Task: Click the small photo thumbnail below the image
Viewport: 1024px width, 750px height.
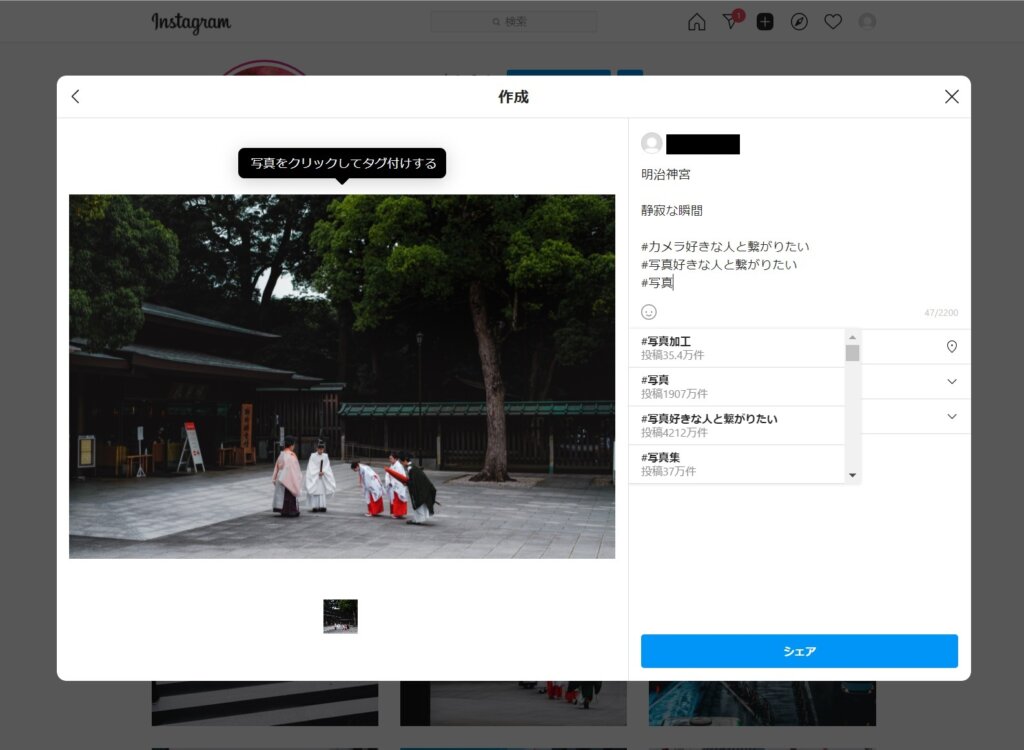Action: 340,616
